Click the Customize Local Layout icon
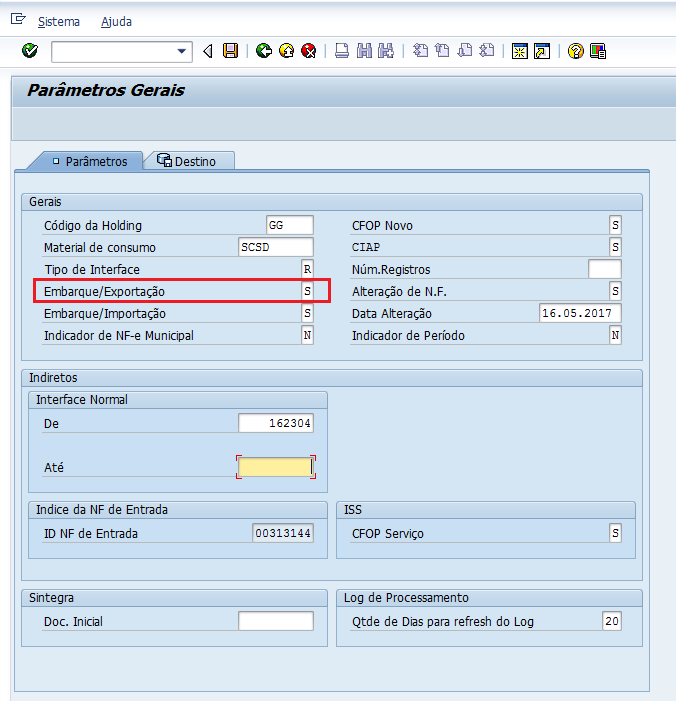This screenshot has width=676, height=701. pos(598,51)
